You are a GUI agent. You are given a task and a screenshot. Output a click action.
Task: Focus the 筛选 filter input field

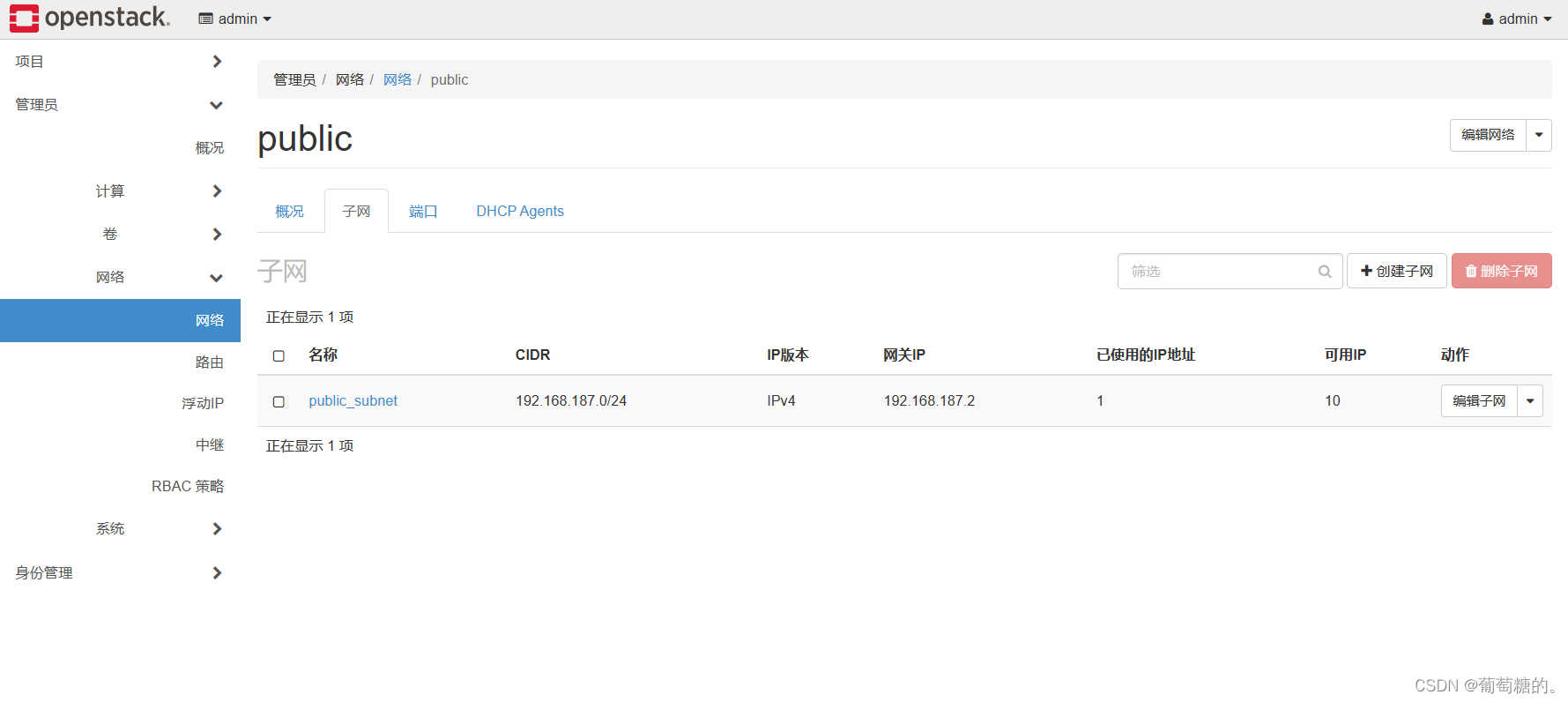1230,271
